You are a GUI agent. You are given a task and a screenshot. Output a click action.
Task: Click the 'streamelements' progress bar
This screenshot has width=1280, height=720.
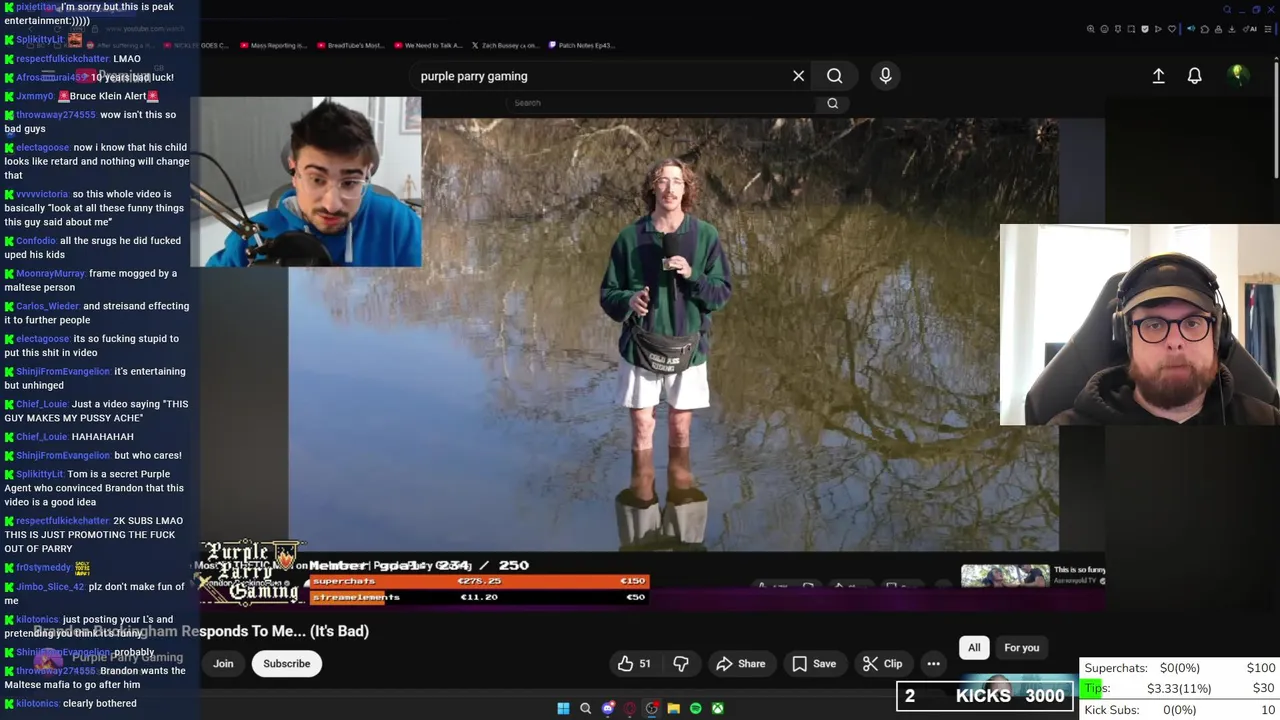click(x=479, y=597)
